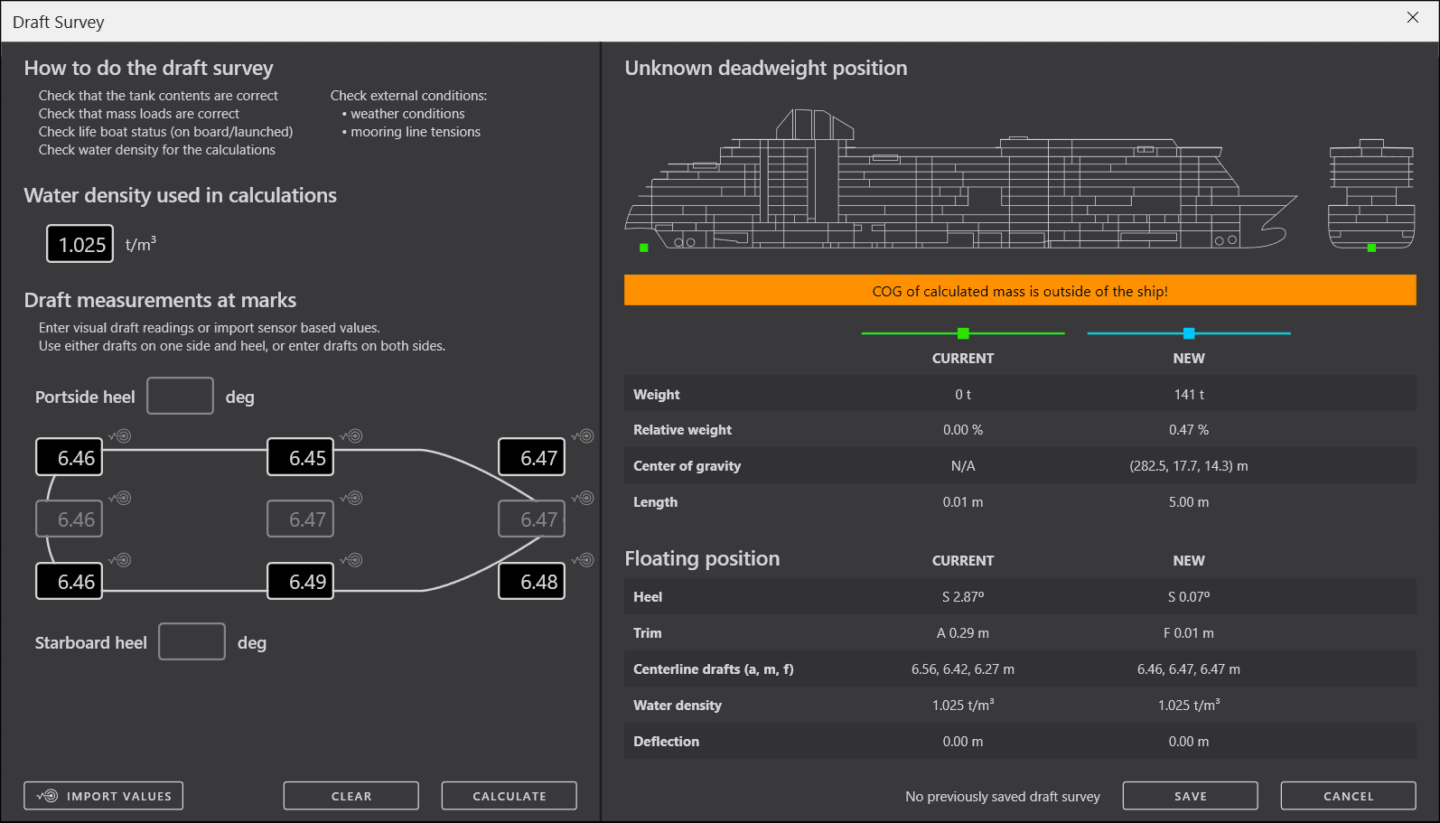Click the green CURRENT slider handle
Viewport: 1440px width, 823px height.
963,333
